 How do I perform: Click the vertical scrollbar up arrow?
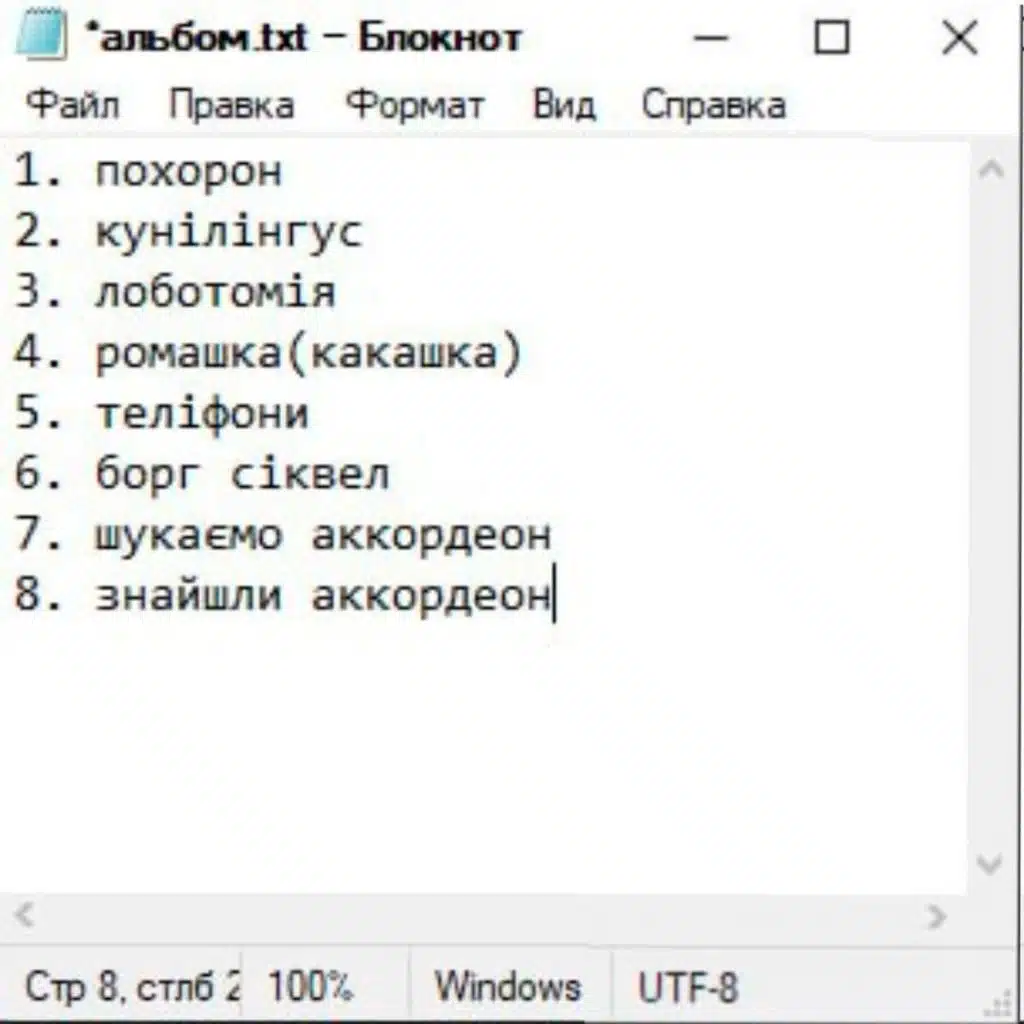(x=991, y=170)
